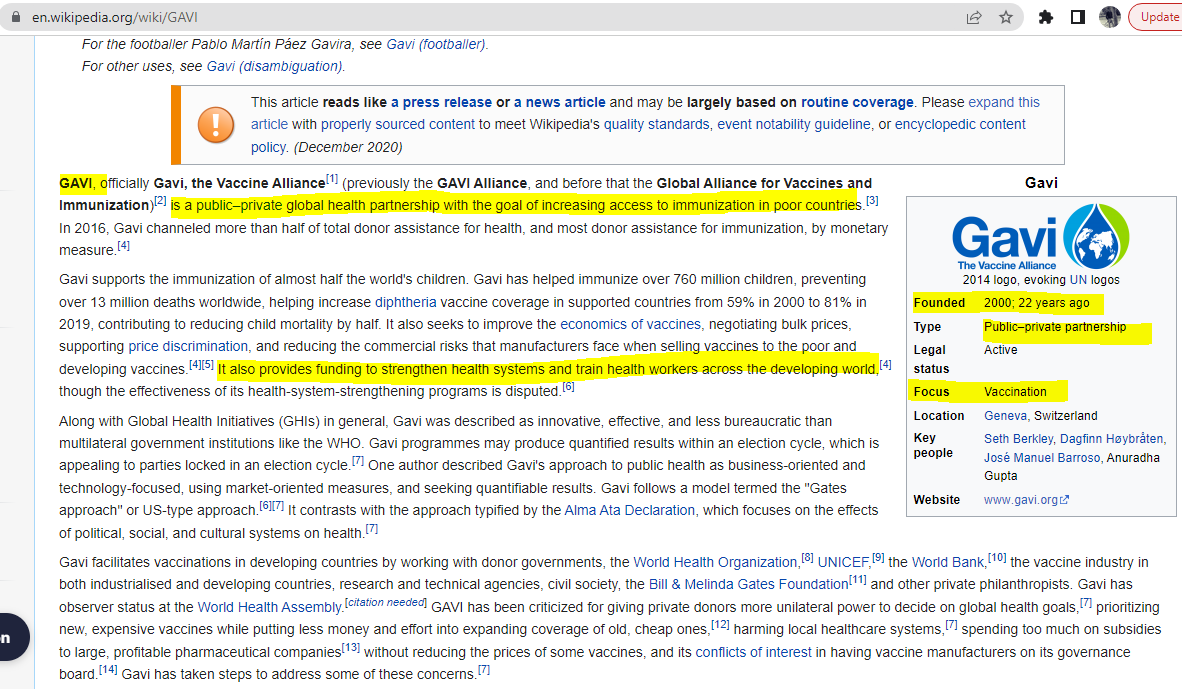Viewport: 1182px width, 689px height.
Task: Click 'Public–private partnership' type value
Action: [x=1055, y=326]
